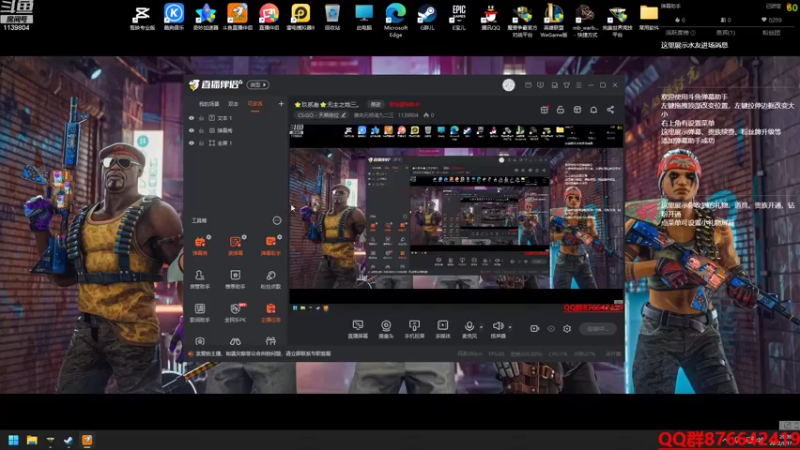Screen dimensions: 800x450
Task: Click the start streaming pill button
Action: (x=597, y=329)
